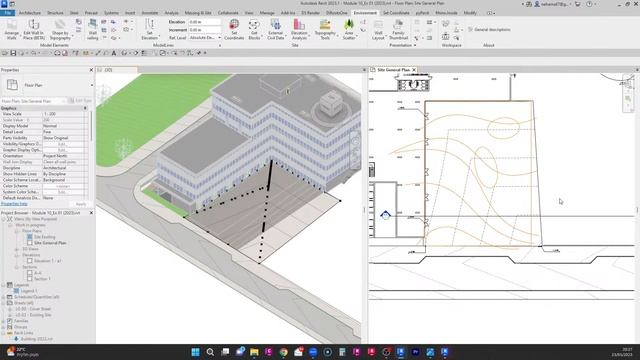
Task: Click the Family Thumbnail tool
Action: [x=398, y=29]
